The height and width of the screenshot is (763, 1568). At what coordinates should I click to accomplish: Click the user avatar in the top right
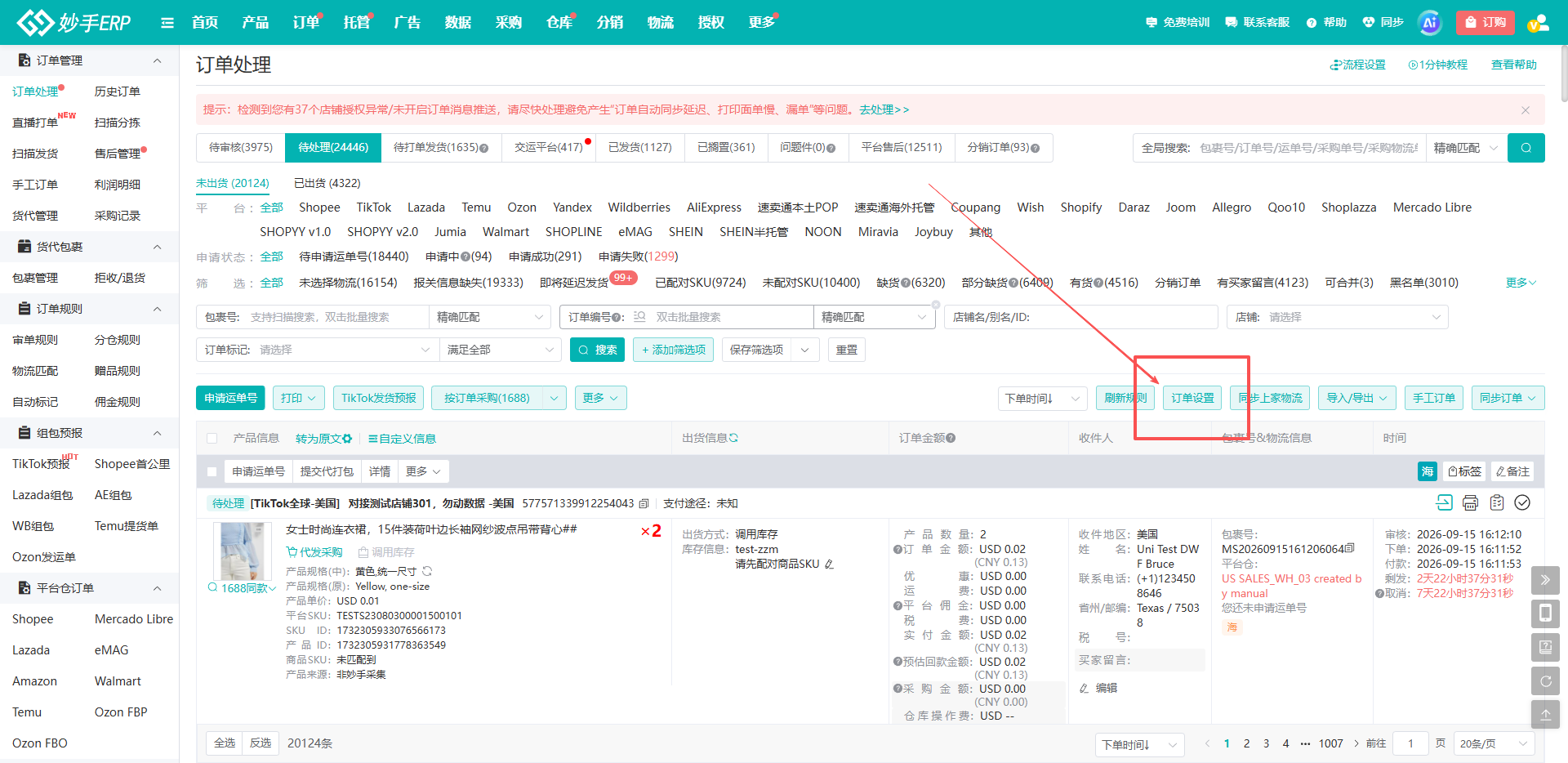(1537, 23)
